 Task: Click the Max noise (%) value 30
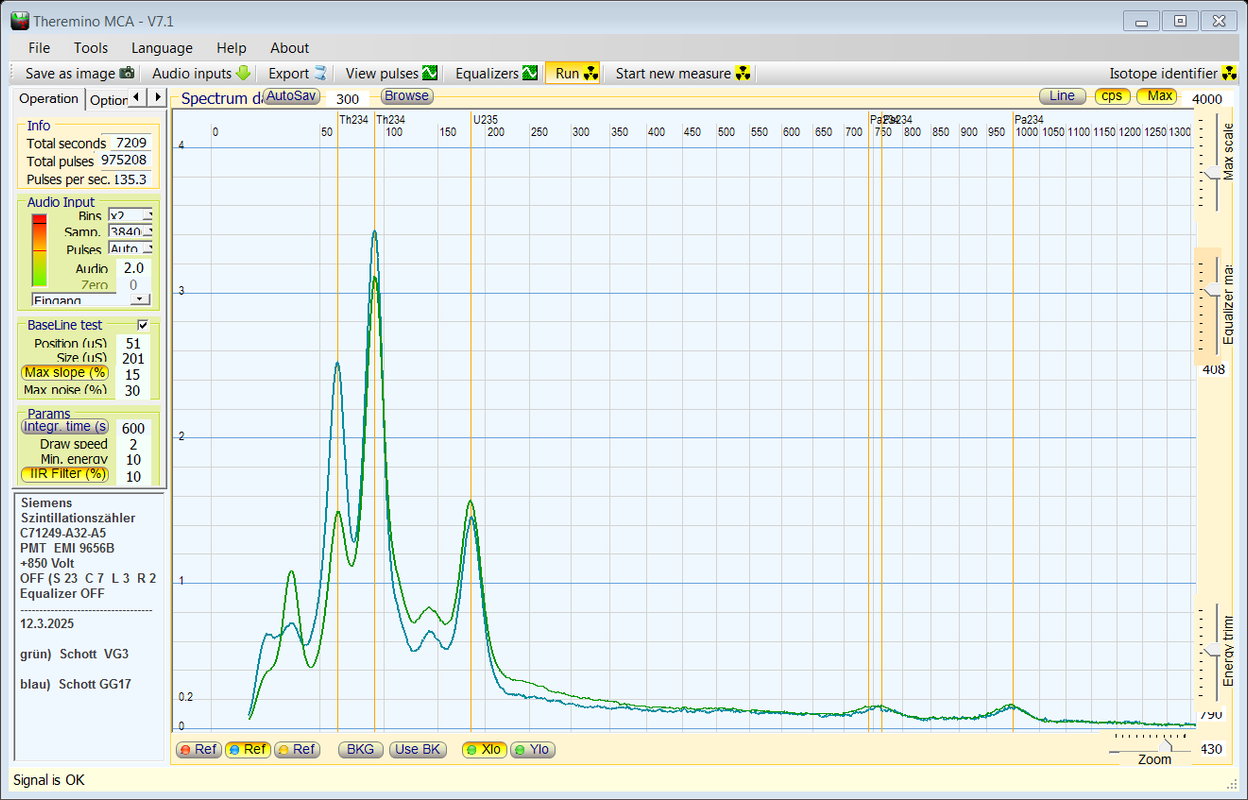(x=132, y=390)
